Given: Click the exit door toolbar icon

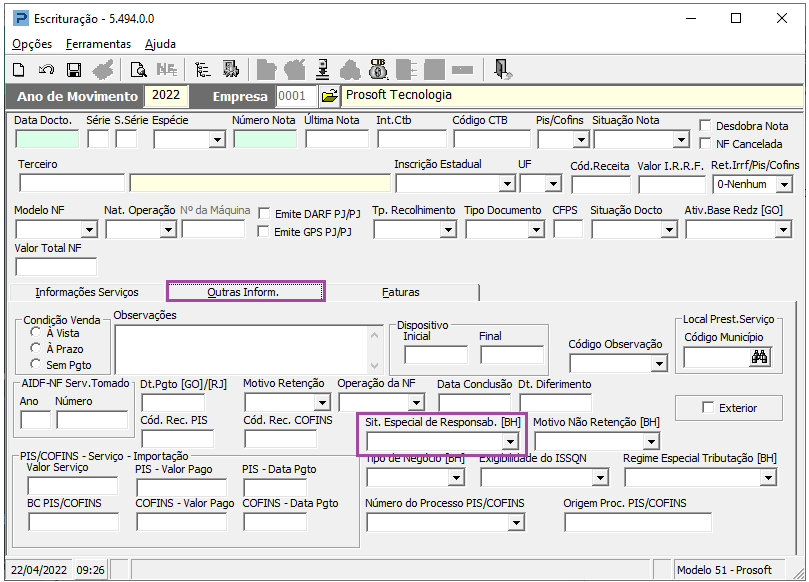Looking at the screenshot, I should [503, 69].
